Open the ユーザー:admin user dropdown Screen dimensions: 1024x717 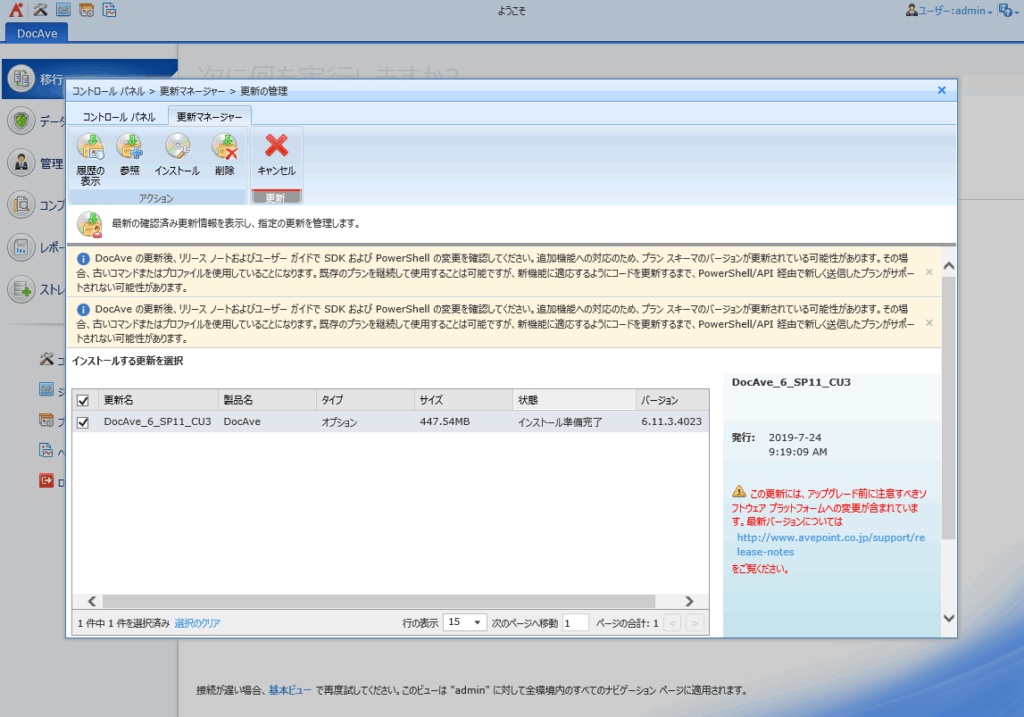click(x=949, y=10)
